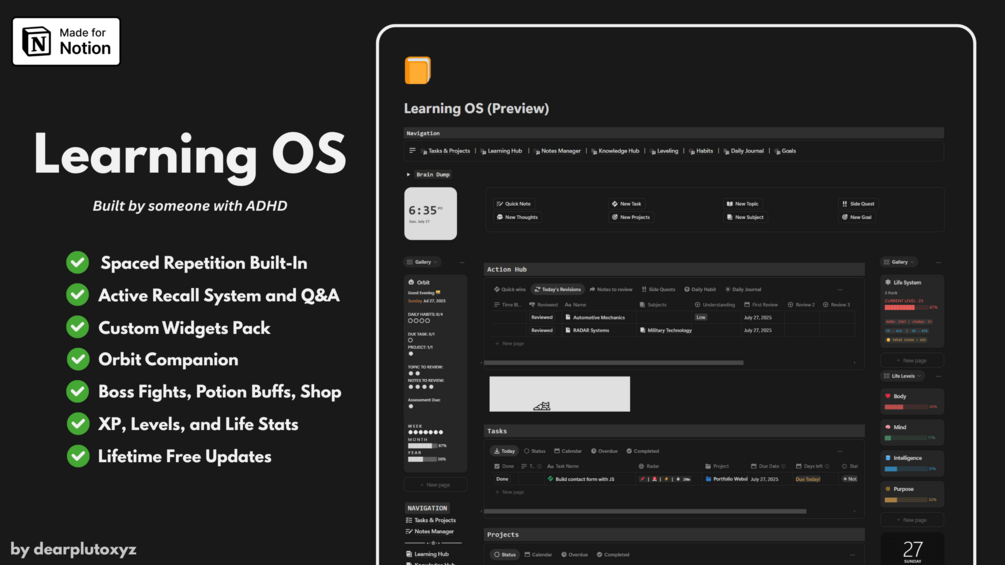Open Military Technology subject
The height and width of the screenshot is (565, 1005).
point(666,331)
